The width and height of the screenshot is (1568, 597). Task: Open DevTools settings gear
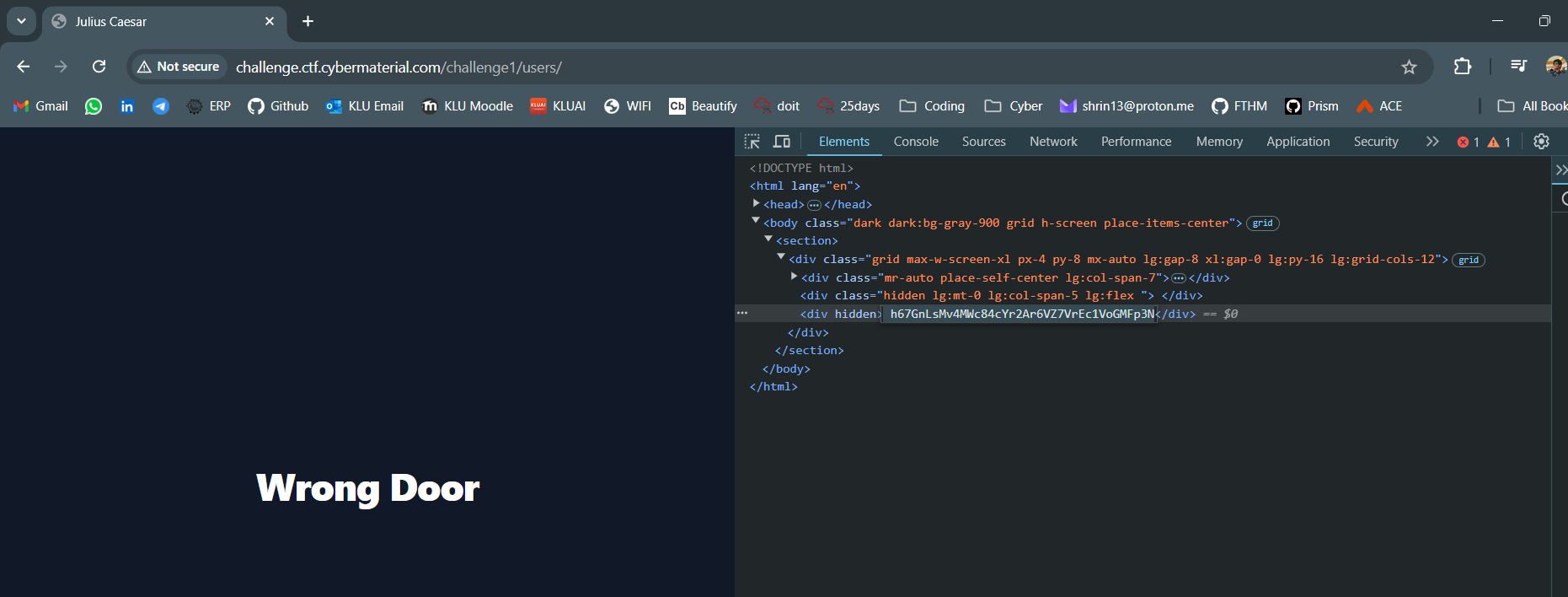pyautogui.click(x=1541, y=142)
